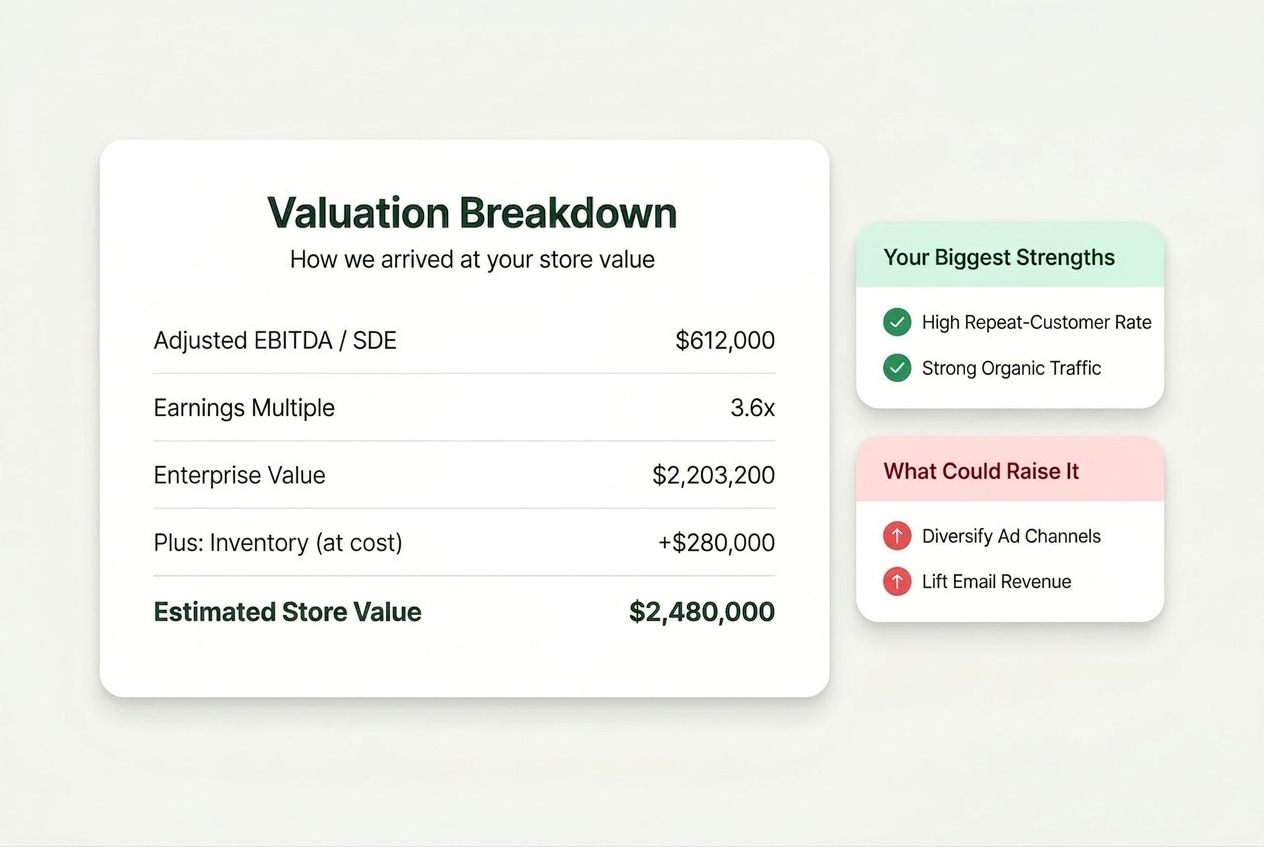Click the 'Estimated Store Value' label

287,612
